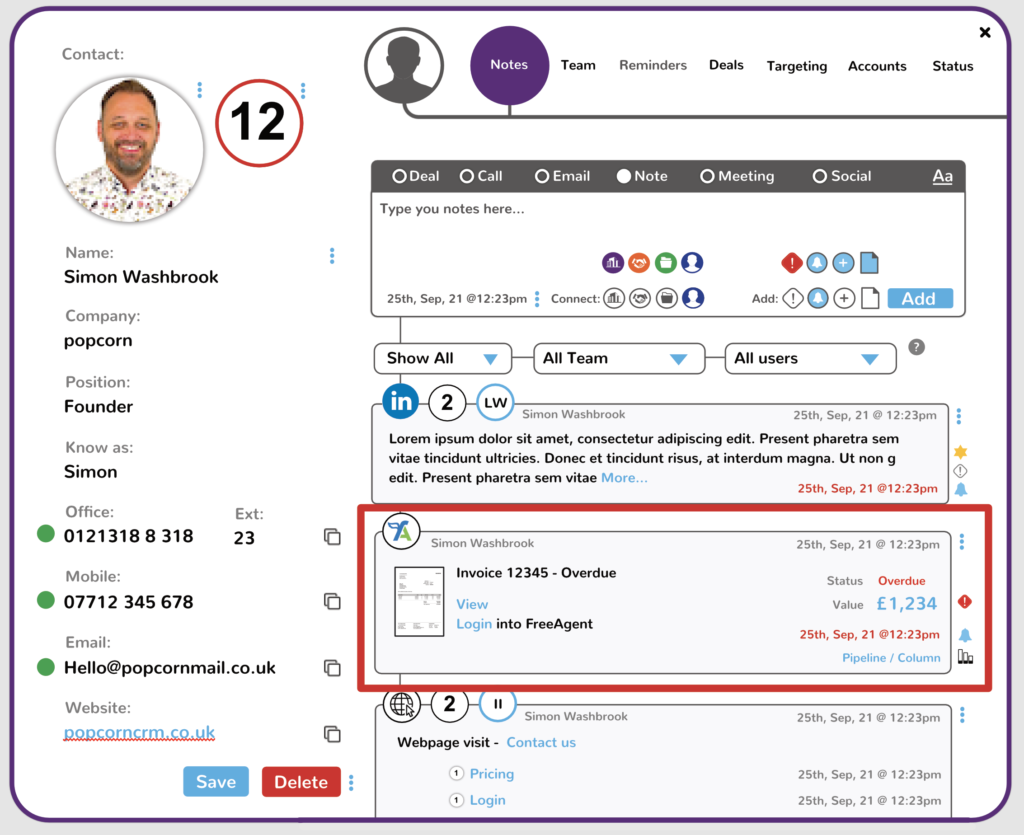Click the LinkedIn icon on the note
Screen dimensions: 1024x835
tap(401, 402)
